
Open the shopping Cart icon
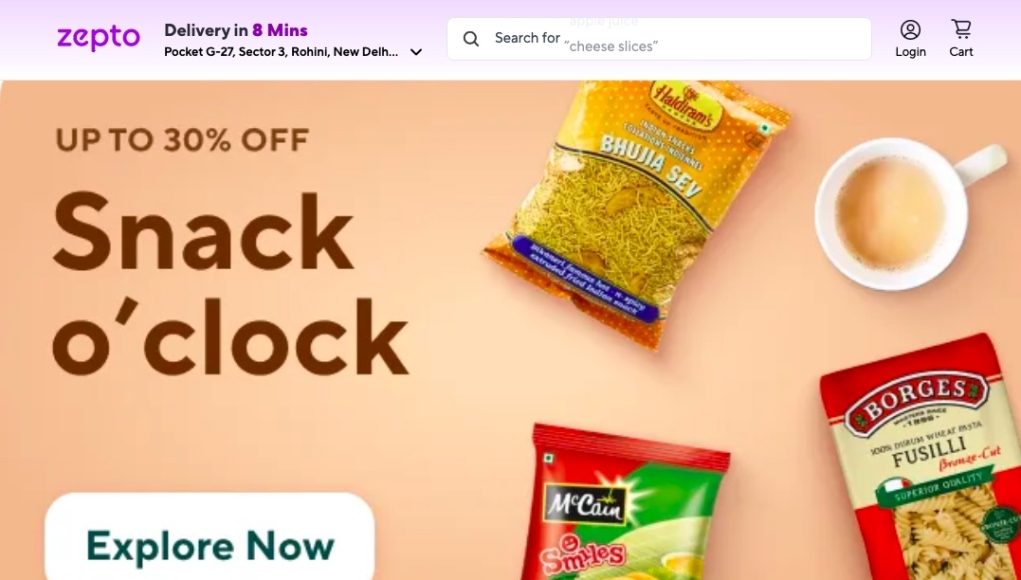click(x=961, y=29)
